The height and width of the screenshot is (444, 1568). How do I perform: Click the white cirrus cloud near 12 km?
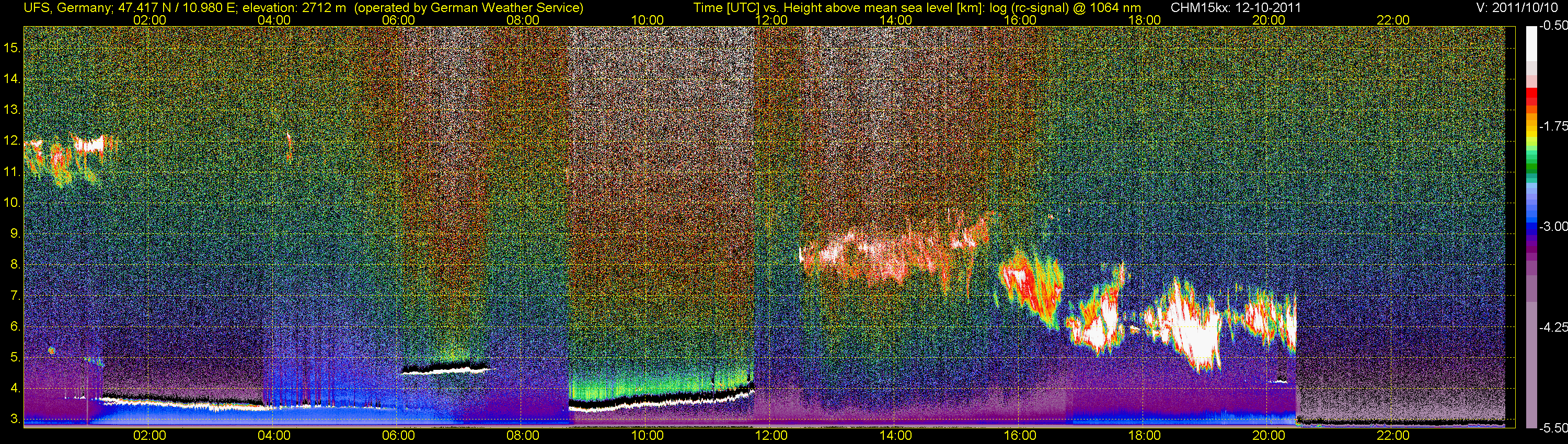point(89,145)
